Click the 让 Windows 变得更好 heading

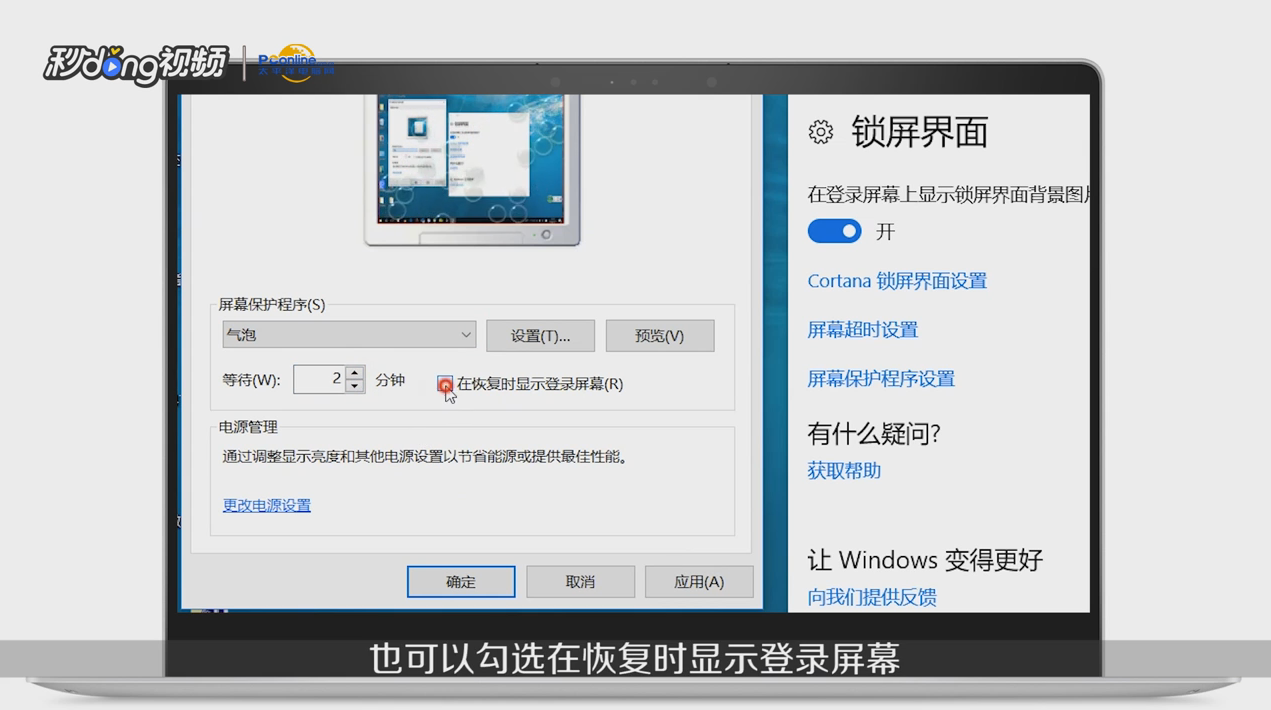pyautogui.click(x=925, y=560)
